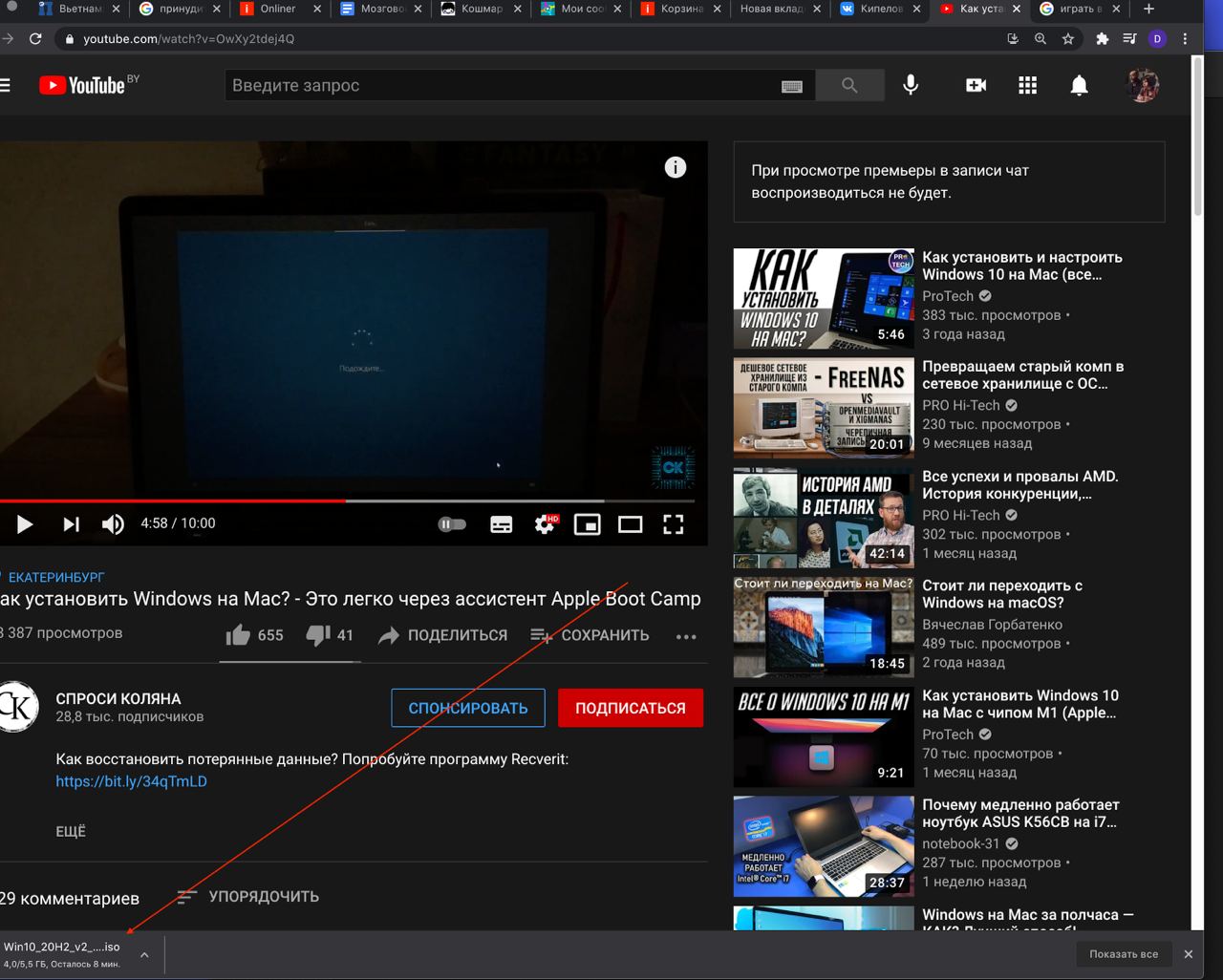
Task: Open the notebook-31 channel name
Action: (960, 843)
